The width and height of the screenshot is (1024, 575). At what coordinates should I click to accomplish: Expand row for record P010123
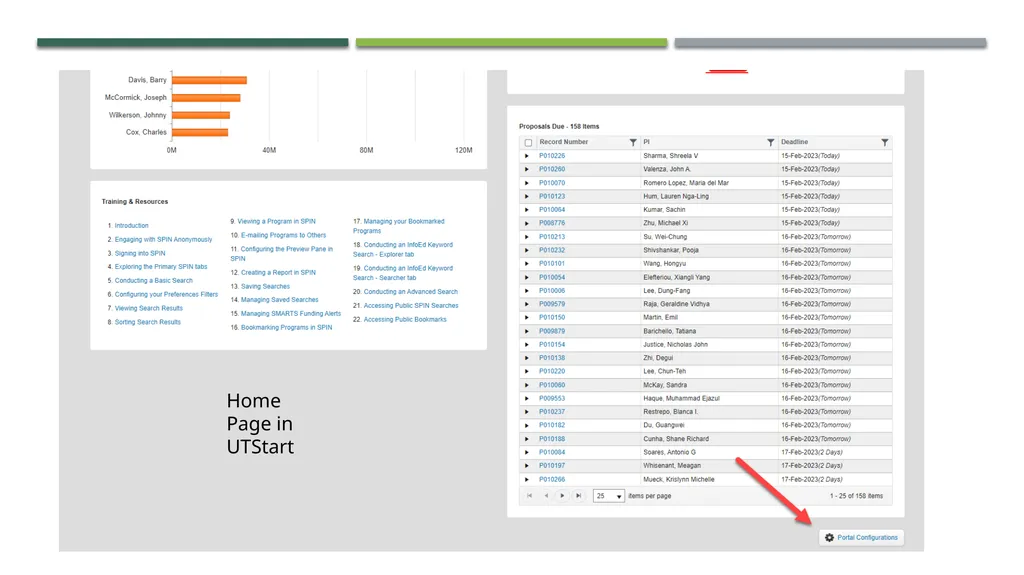[x=527, y=196]
